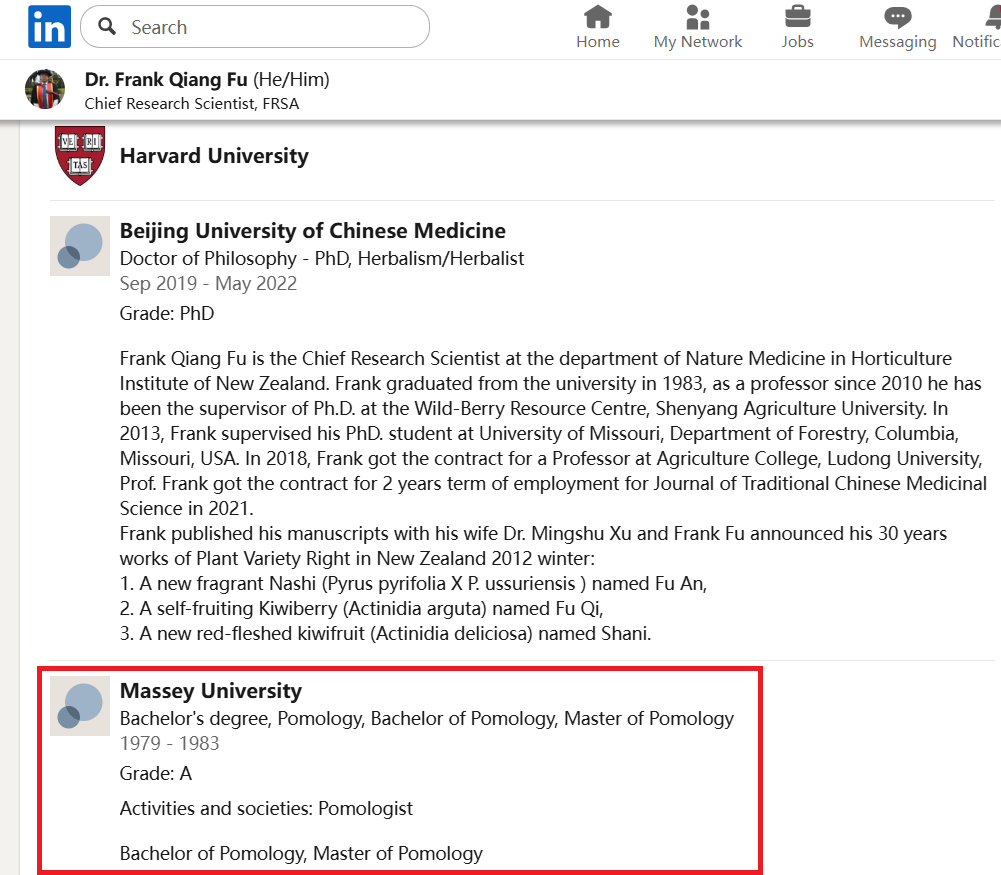This screenshot has height=875, width=1001.
Task: Open the Massey University school link
Action: (x=211, y=691)
